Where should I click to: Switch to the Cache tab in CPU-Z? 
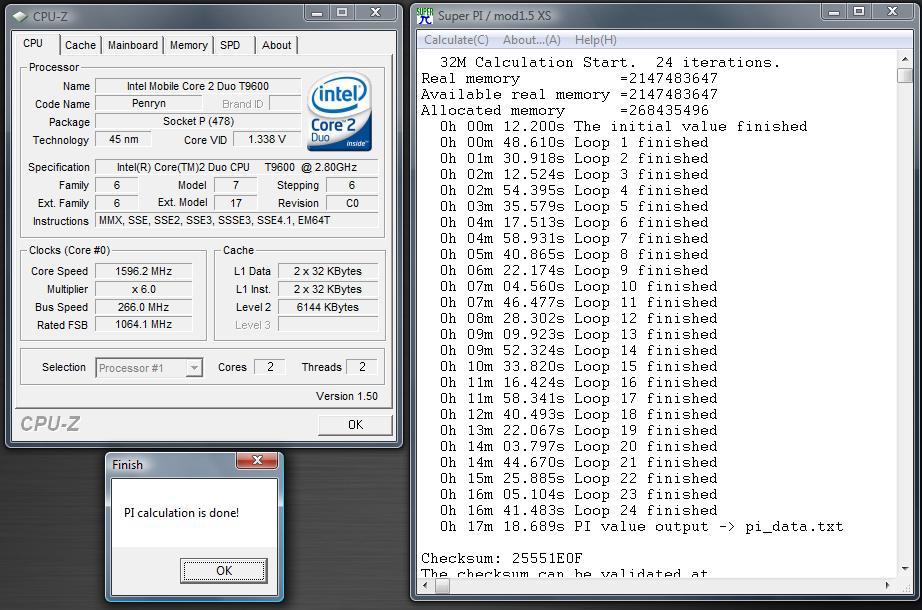pos(80,45)
